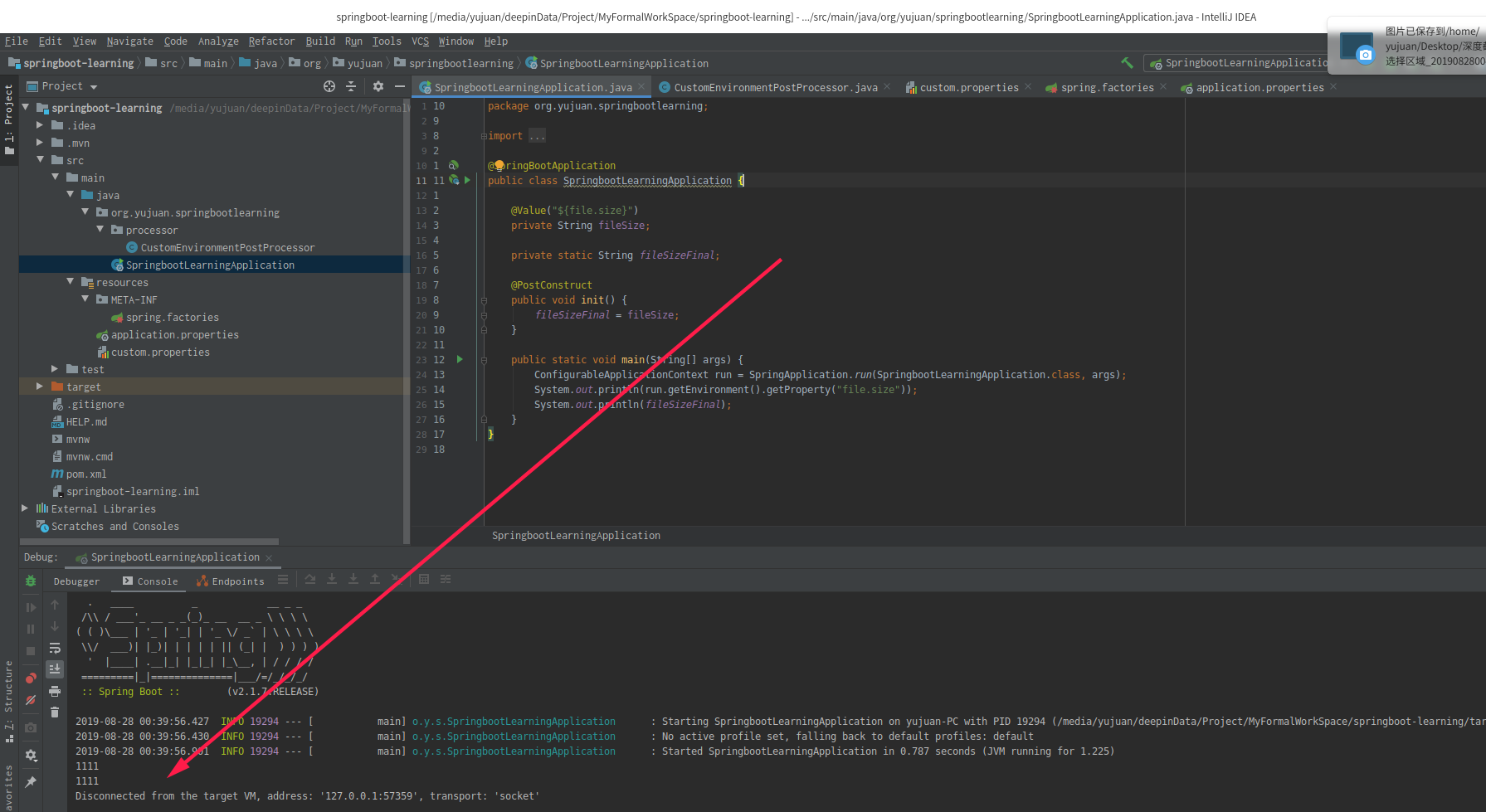This screenshot has width=1486, height=812.
Task: Unfold the collapsed import block
Action: click(x=484, y=136)
